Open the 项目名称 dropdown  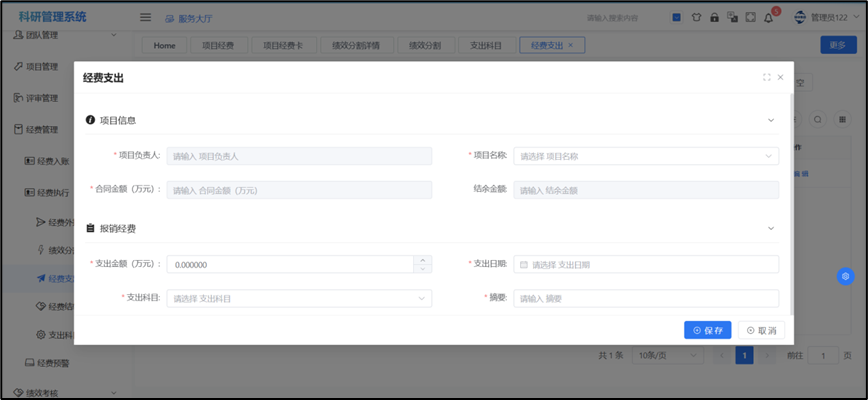pos(646,156)
